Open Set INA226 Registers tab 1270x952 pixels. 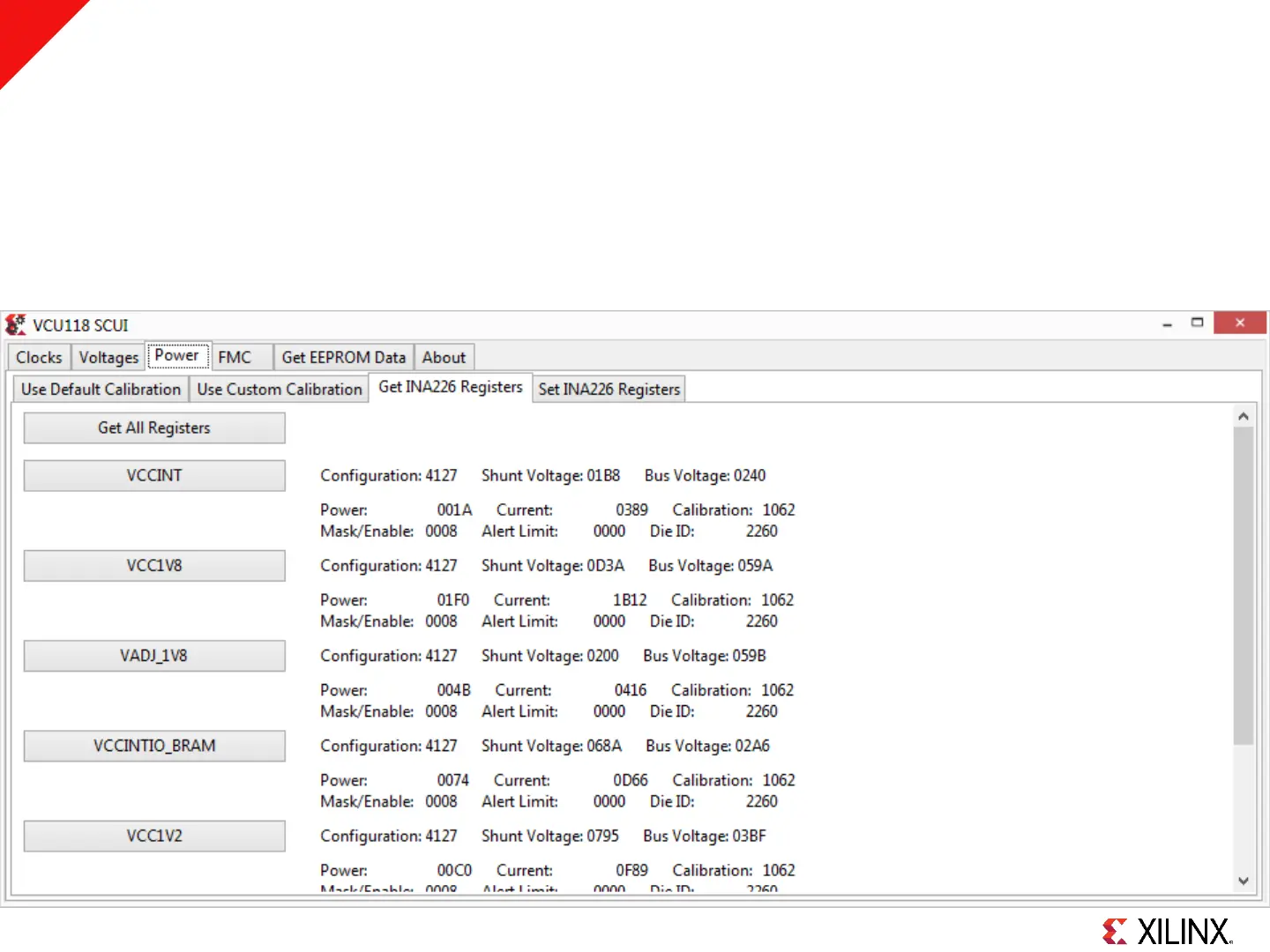pos(609,389)
